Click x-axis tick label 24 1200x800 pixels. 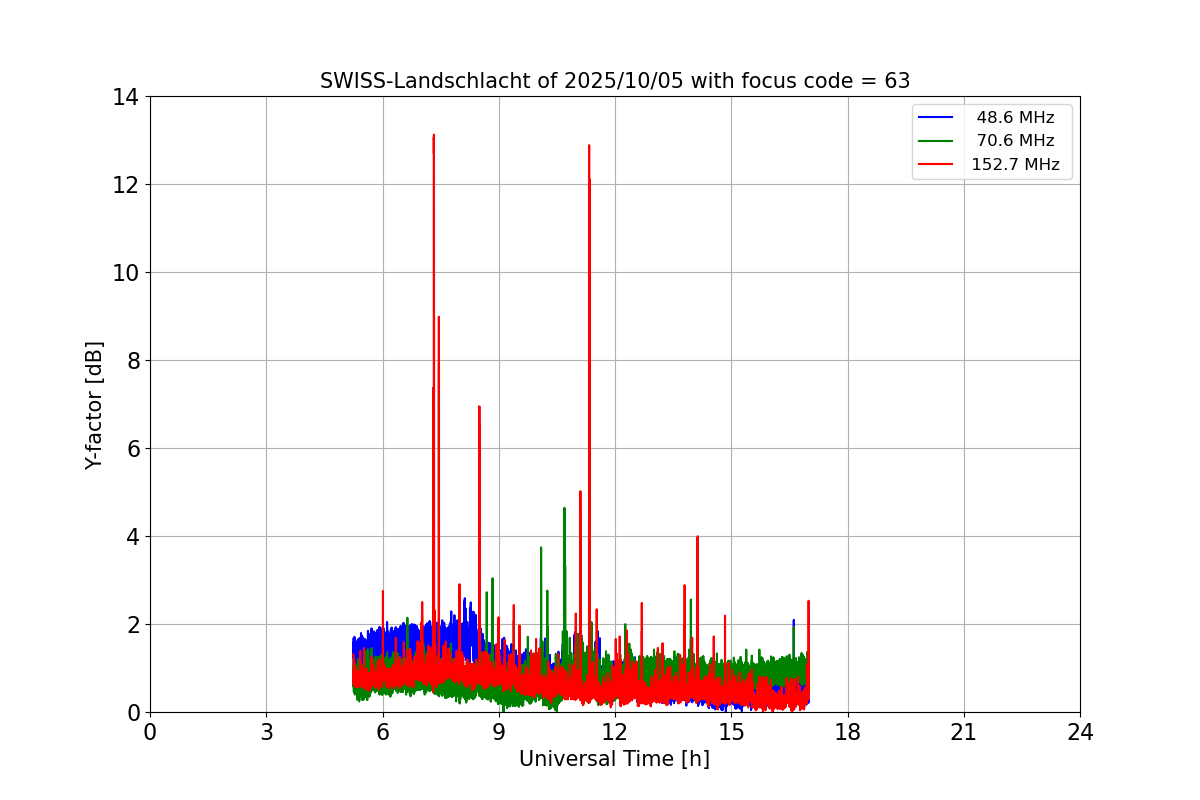coord(1080,732)
